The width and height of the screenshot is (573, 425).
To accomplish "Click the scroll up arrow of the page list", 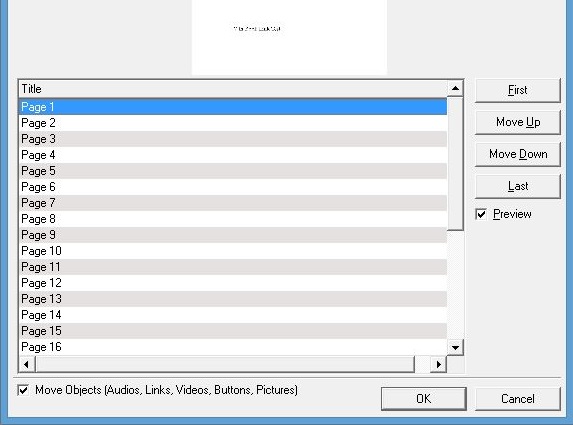I will click(455, 88).
